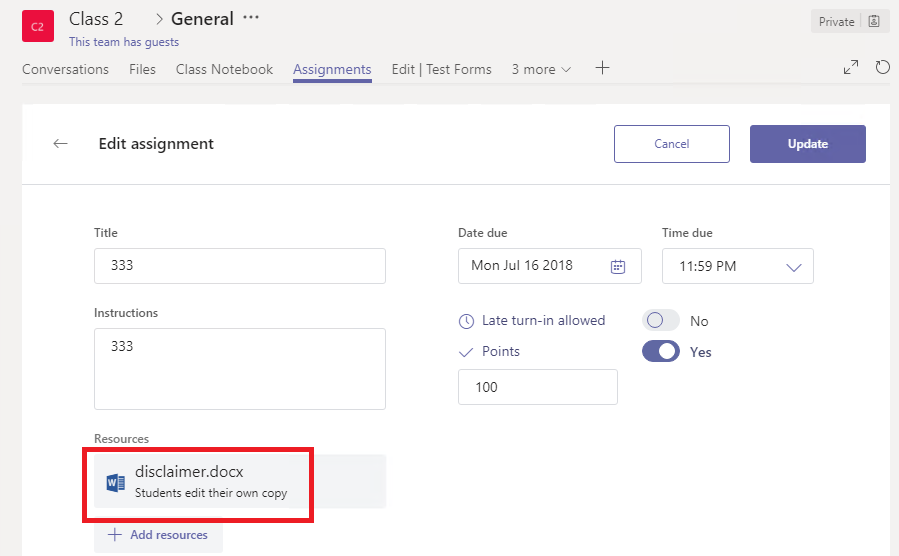Viewport: 899px width, 556px height.
Task: Click the General channel name
Action: click(202, 19)
